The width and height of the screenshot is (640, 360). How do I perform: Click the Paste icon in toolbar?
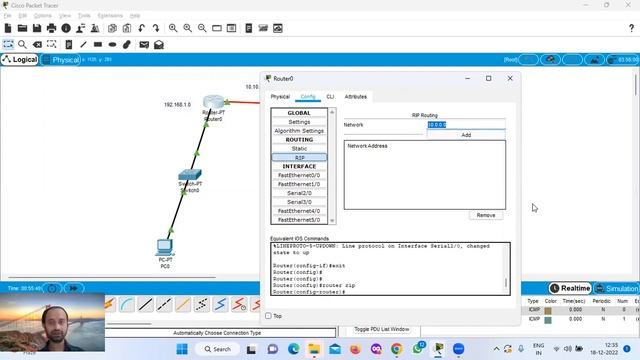127,28
